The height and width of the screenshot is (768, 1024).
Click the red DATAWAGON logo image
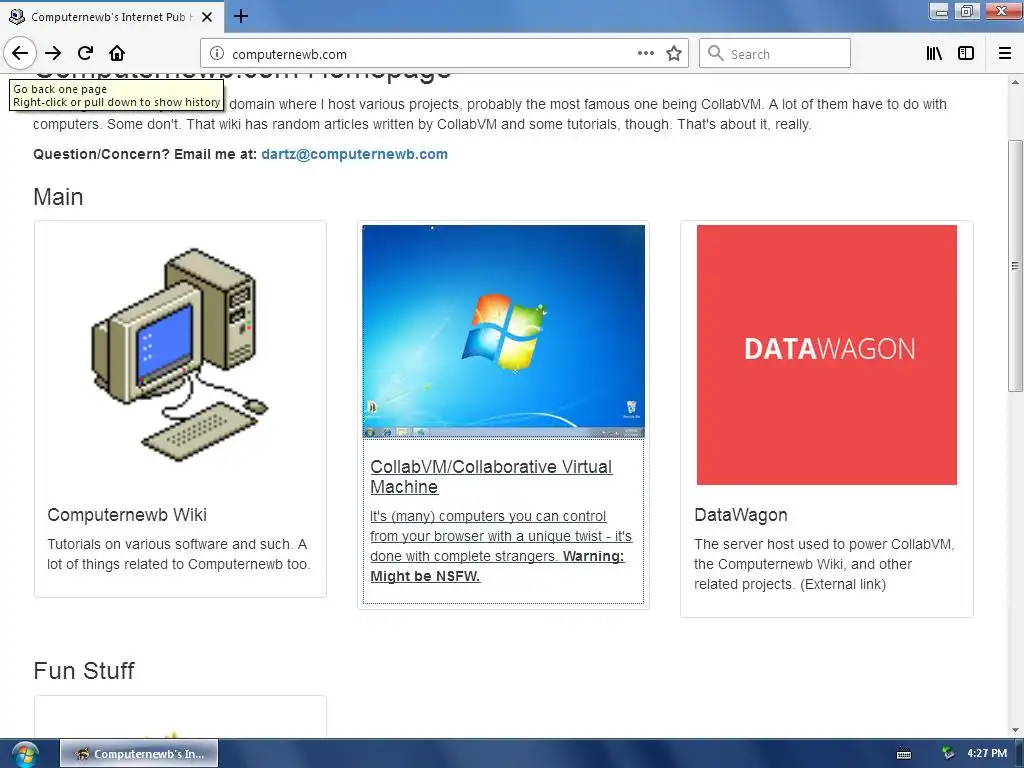pos(827,355)
